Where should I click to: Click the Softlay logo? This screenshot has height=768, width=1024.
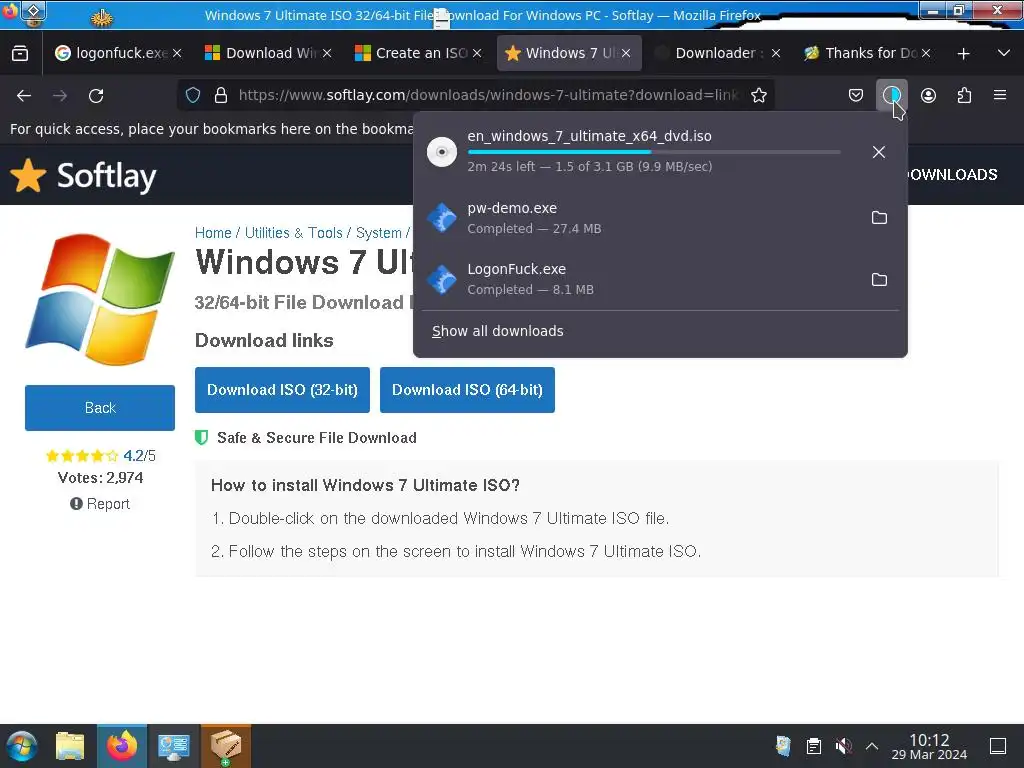[84, 176]
